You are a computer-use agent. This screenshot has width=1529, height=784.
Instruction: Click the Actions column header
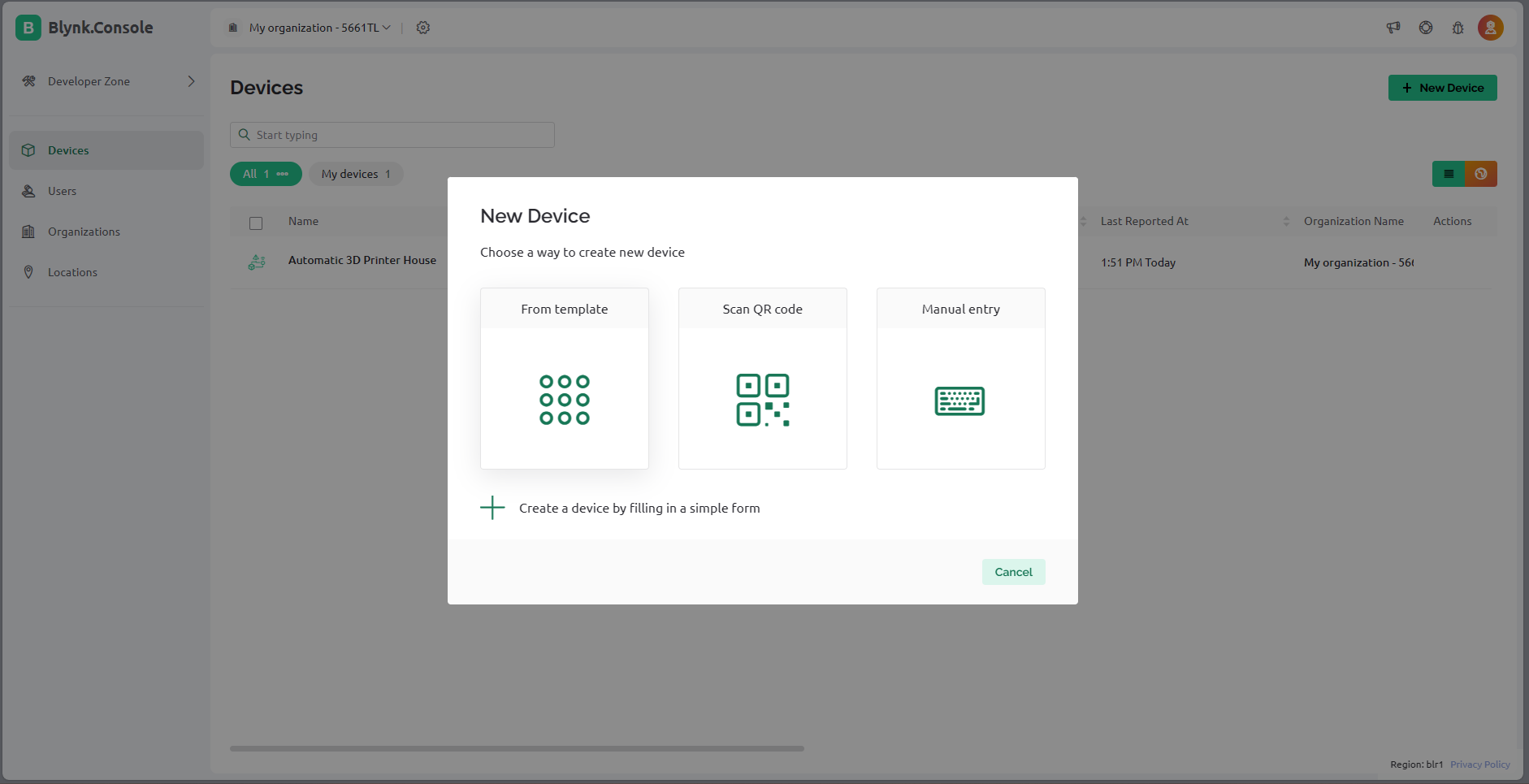coord(1452,221)
